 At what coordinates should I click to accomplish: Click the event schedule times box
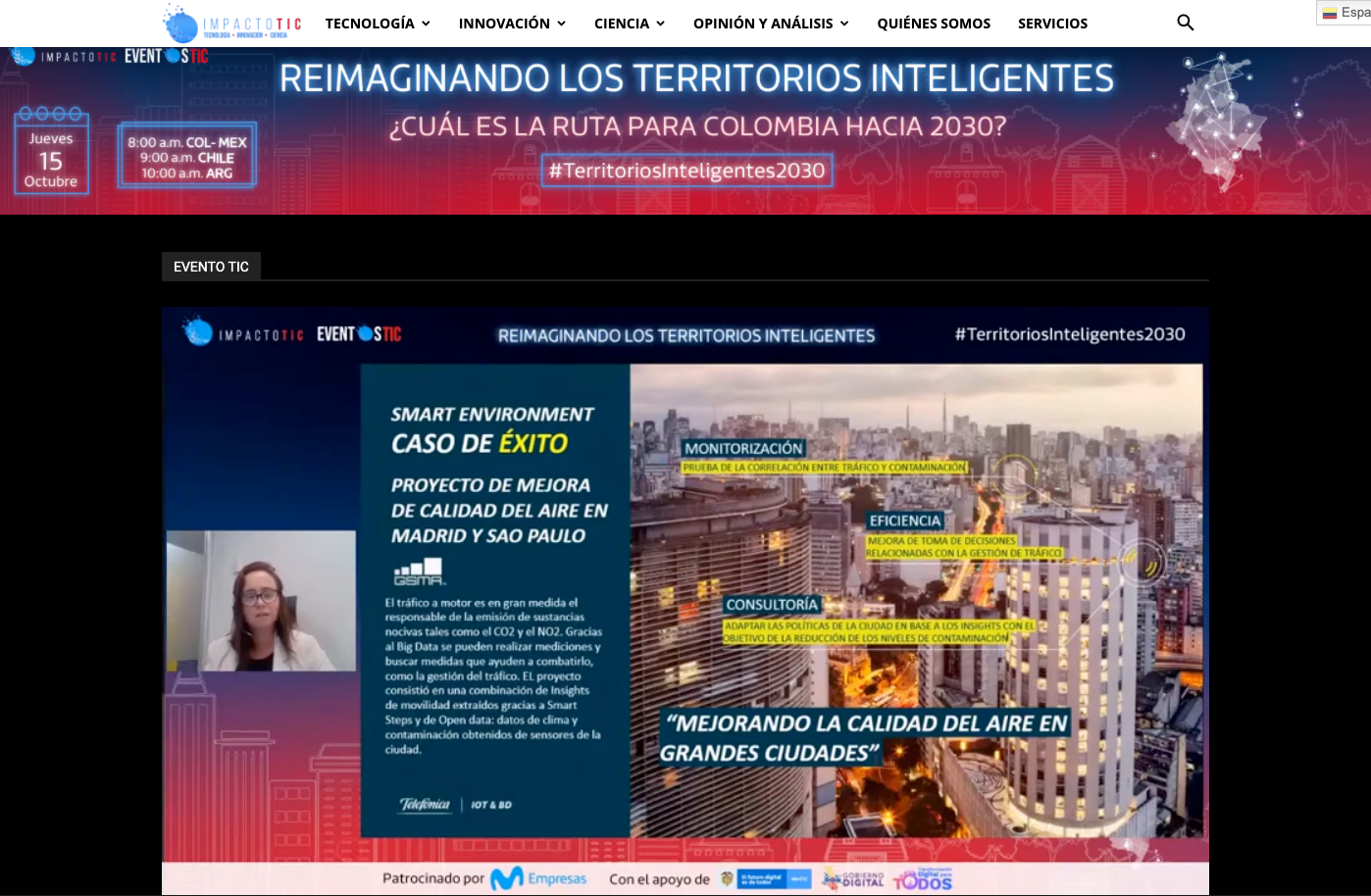(187, 155)
